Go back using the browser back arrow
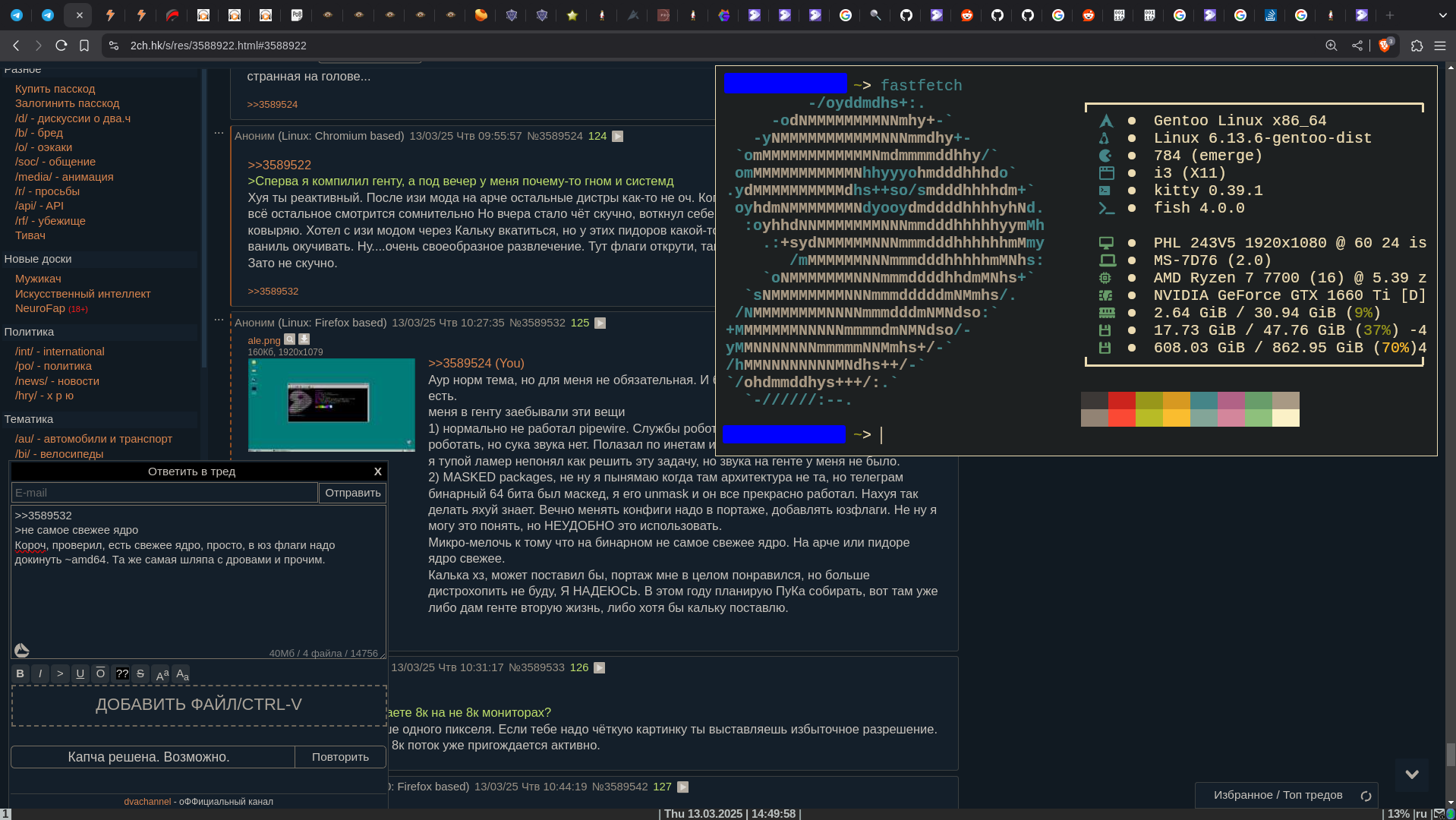The height and width of the screenshot is (820, 1456). pyautogui.click(x=16, y=46)
